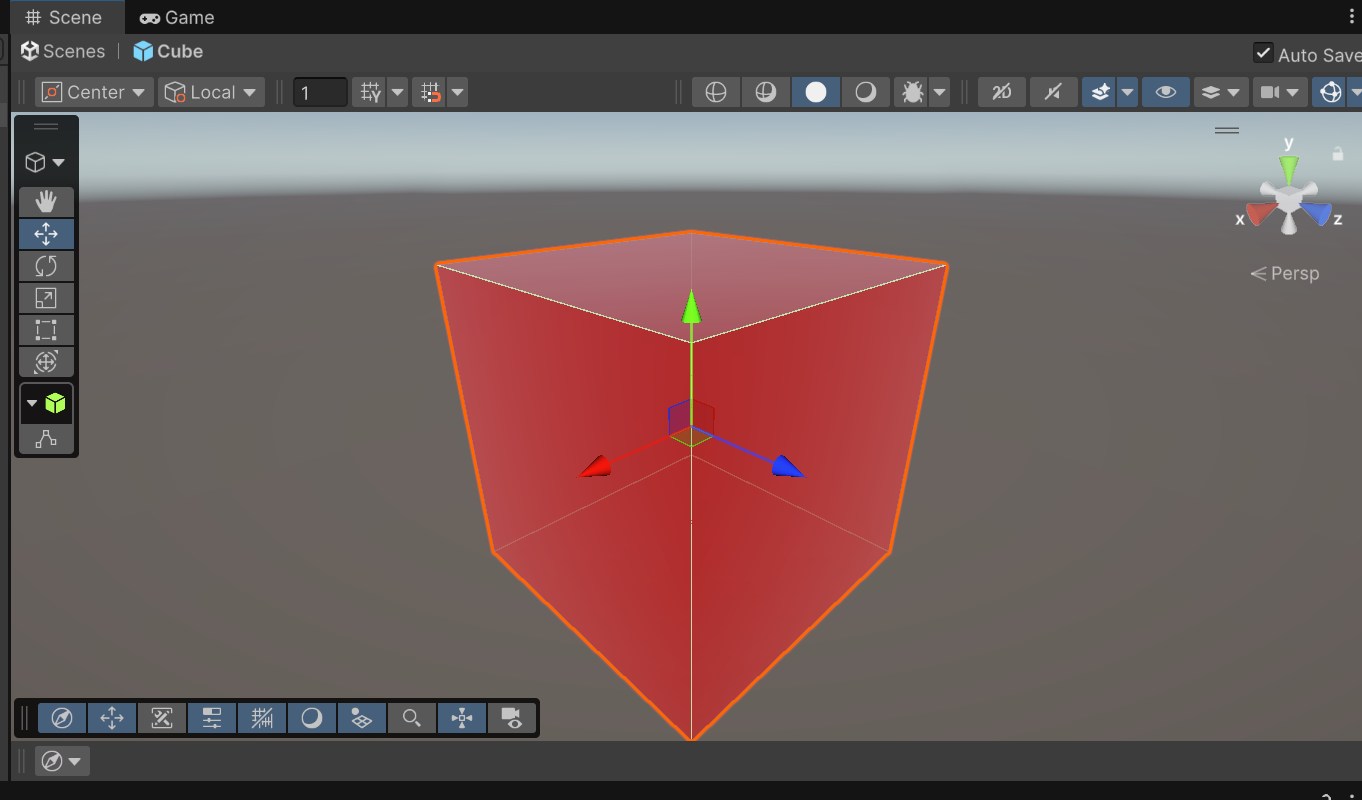
Task: Uncheck the Auto Save checkbox
Action: point(1263,53)
